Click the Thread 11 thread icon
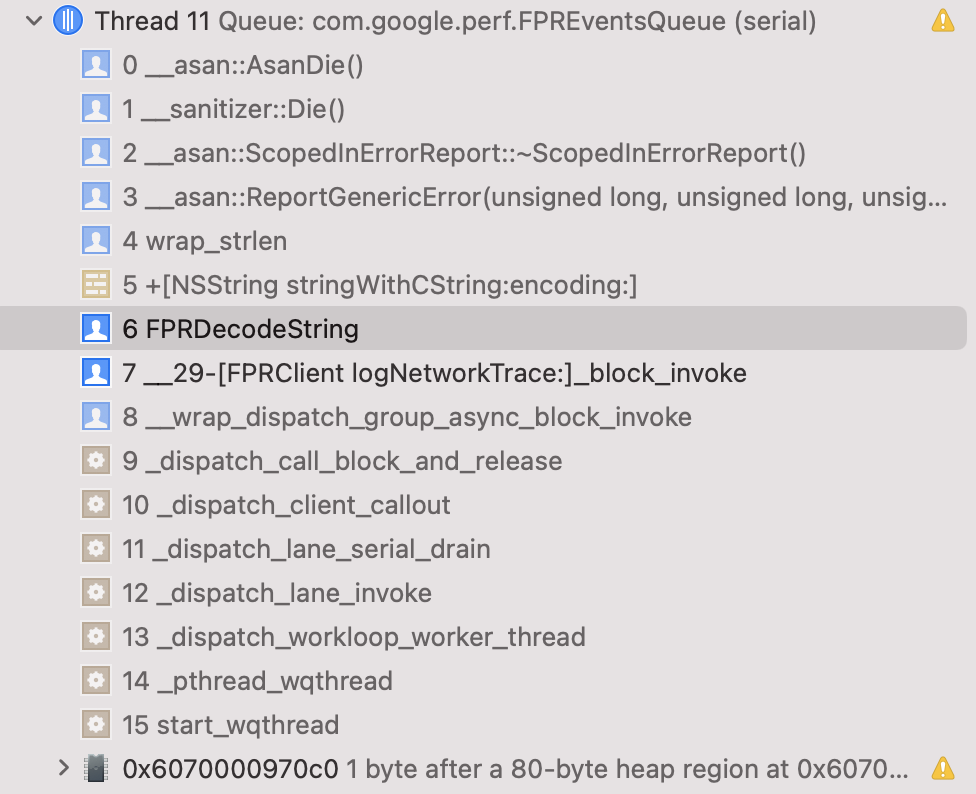Viewport: 976px width, 794px height. tap(68, 20)
